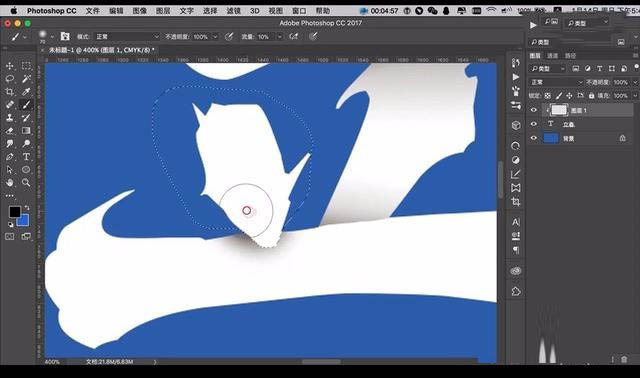Click the background blue color swatch
This screenshot has height=378, width=640.
[x=24, y=221]
